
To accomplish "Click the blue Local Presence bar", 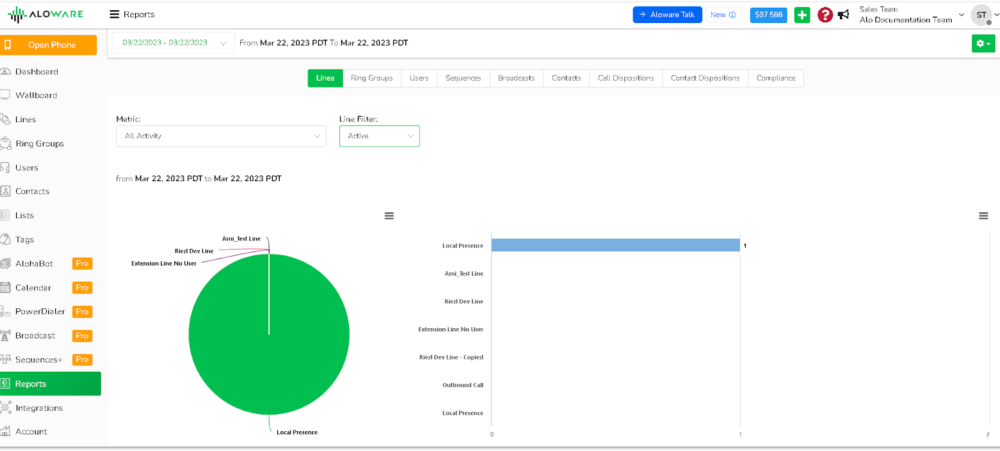I will point(615,245).
